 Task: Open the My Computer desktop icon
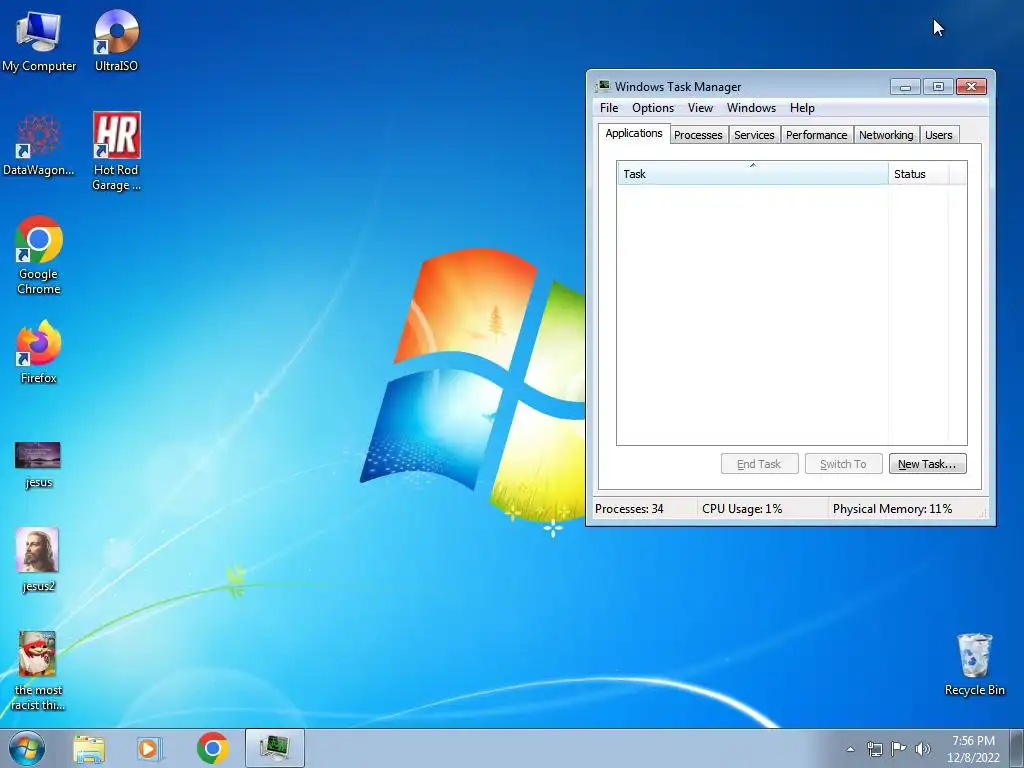(39, 40)
